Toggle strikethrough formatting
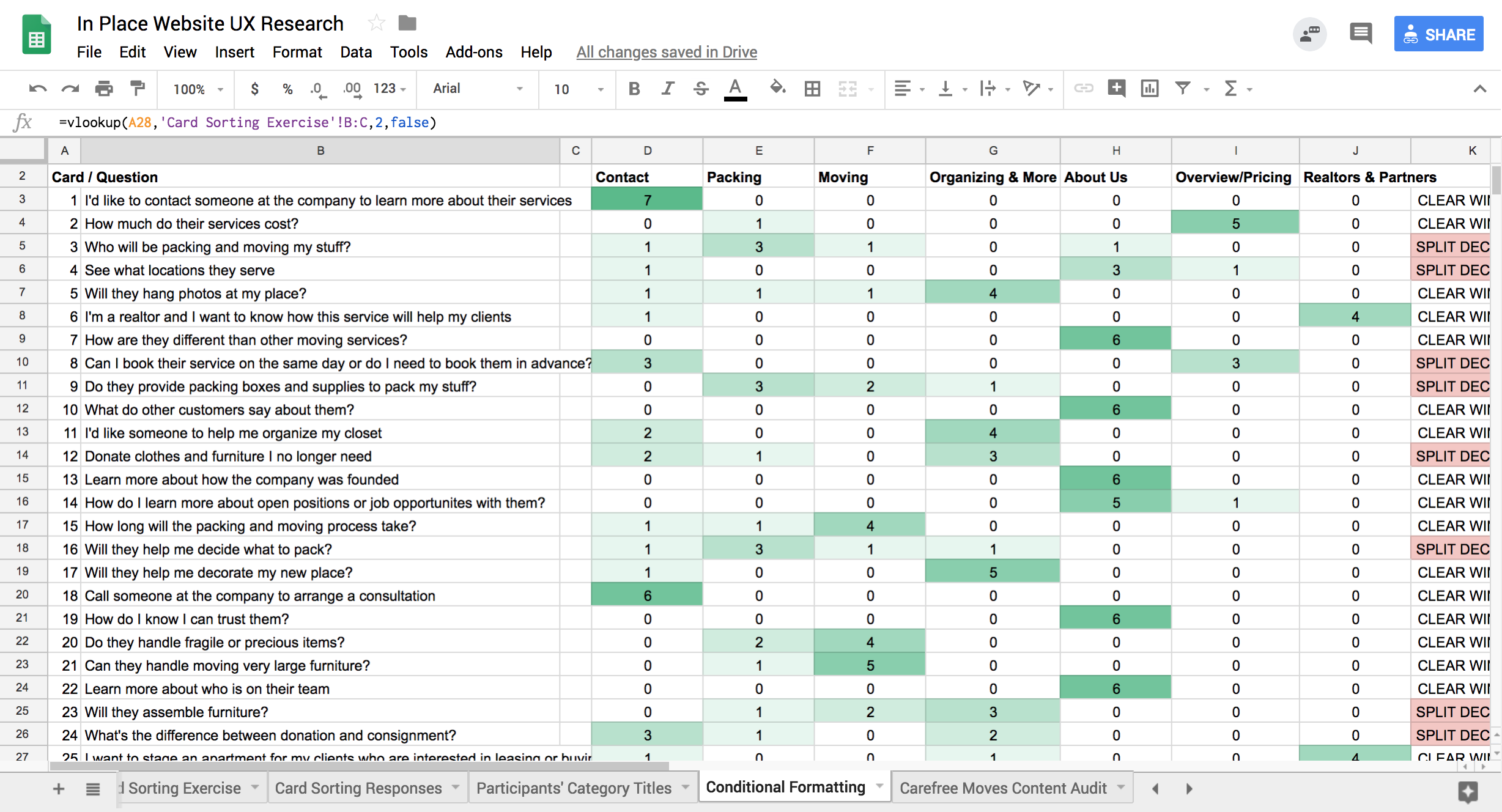The width and height of the screenshot is (1502, 812). (x=701, y=89)
